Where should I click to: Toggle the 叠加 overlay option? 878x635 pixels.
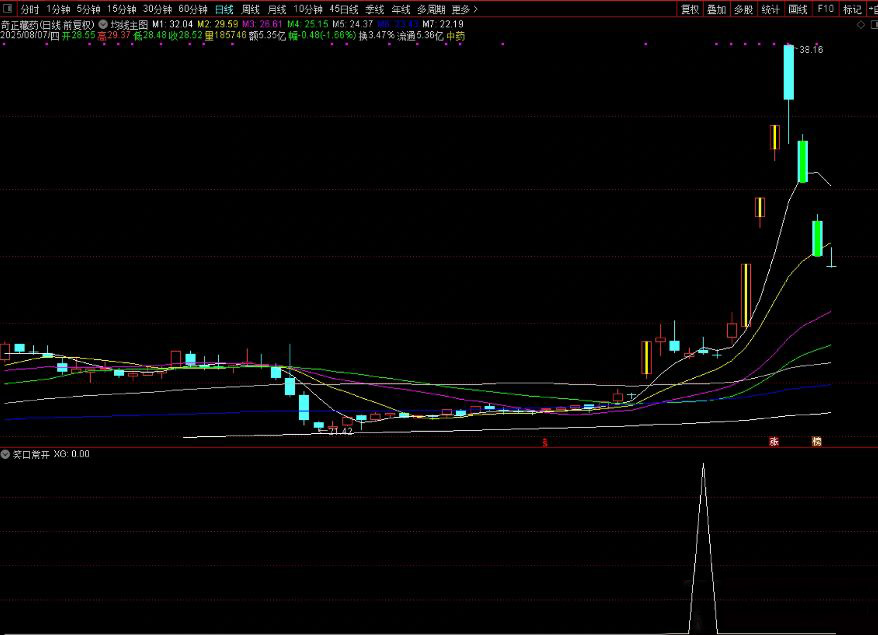coord(716,9)
